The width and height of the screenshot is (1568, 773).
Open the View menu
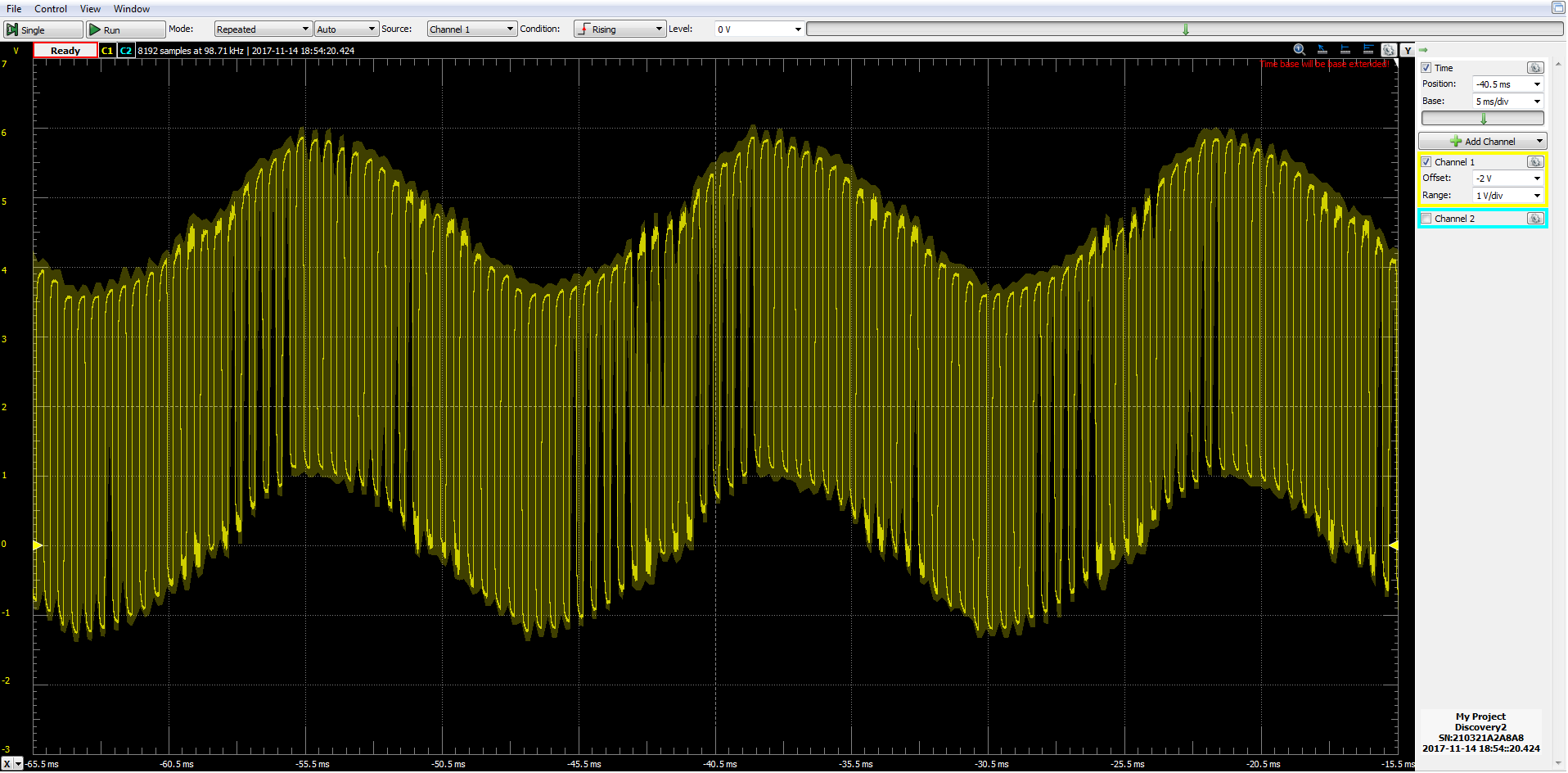tap(90, 9)
